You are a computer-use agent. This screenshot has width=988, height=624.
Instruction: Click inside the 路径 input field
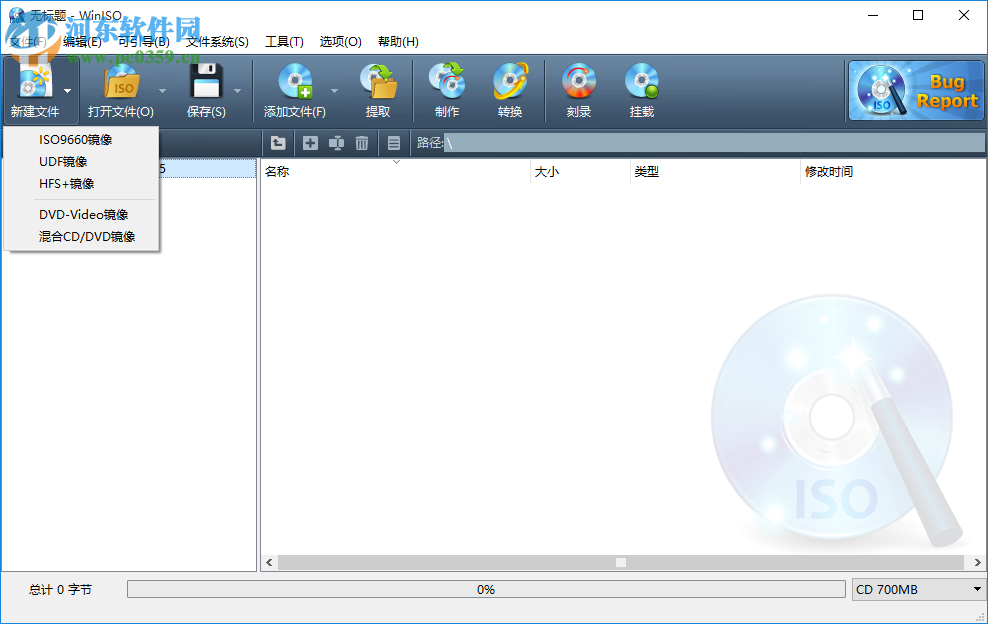click(700, 143)
